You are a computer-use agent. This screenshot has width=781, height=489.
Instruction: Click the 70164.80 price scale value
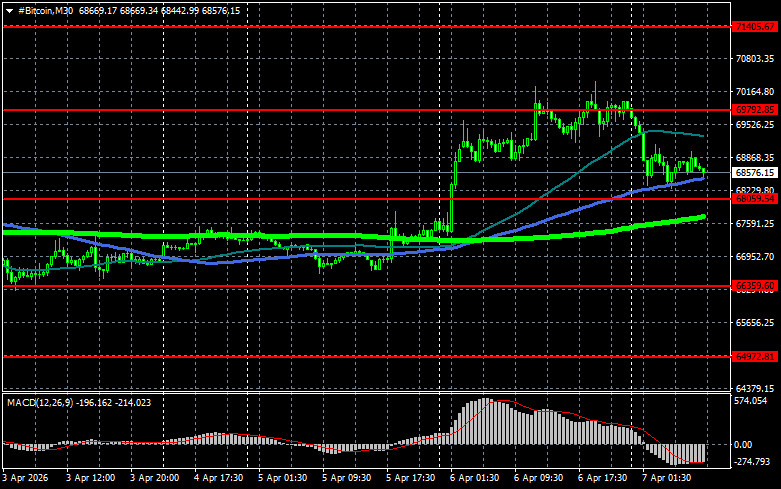coord(755,92)
